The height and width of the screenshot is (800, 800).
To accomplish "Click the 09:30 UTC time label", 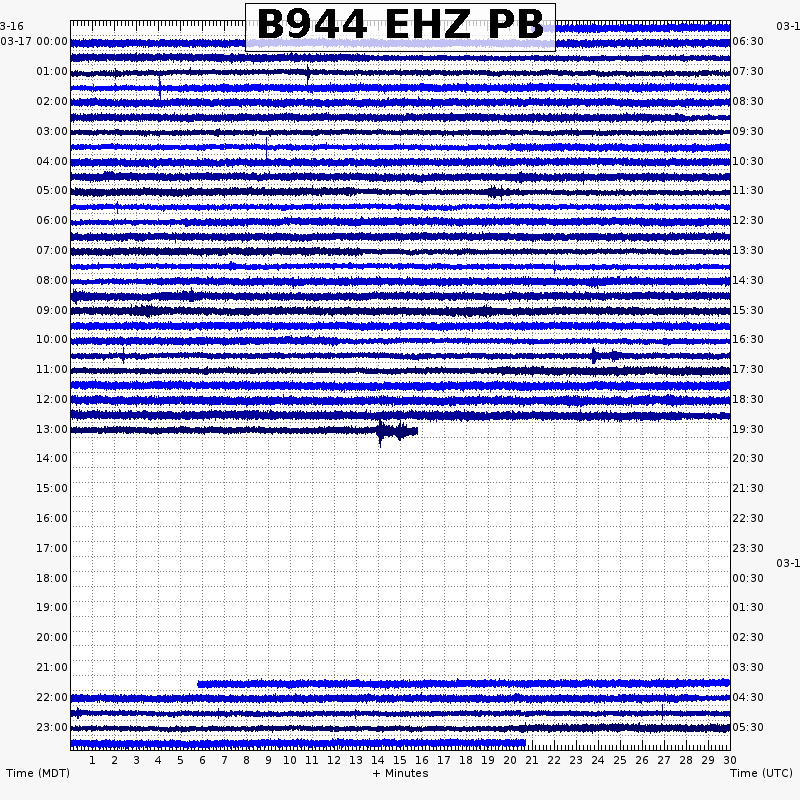I will (x=748, y=132).
